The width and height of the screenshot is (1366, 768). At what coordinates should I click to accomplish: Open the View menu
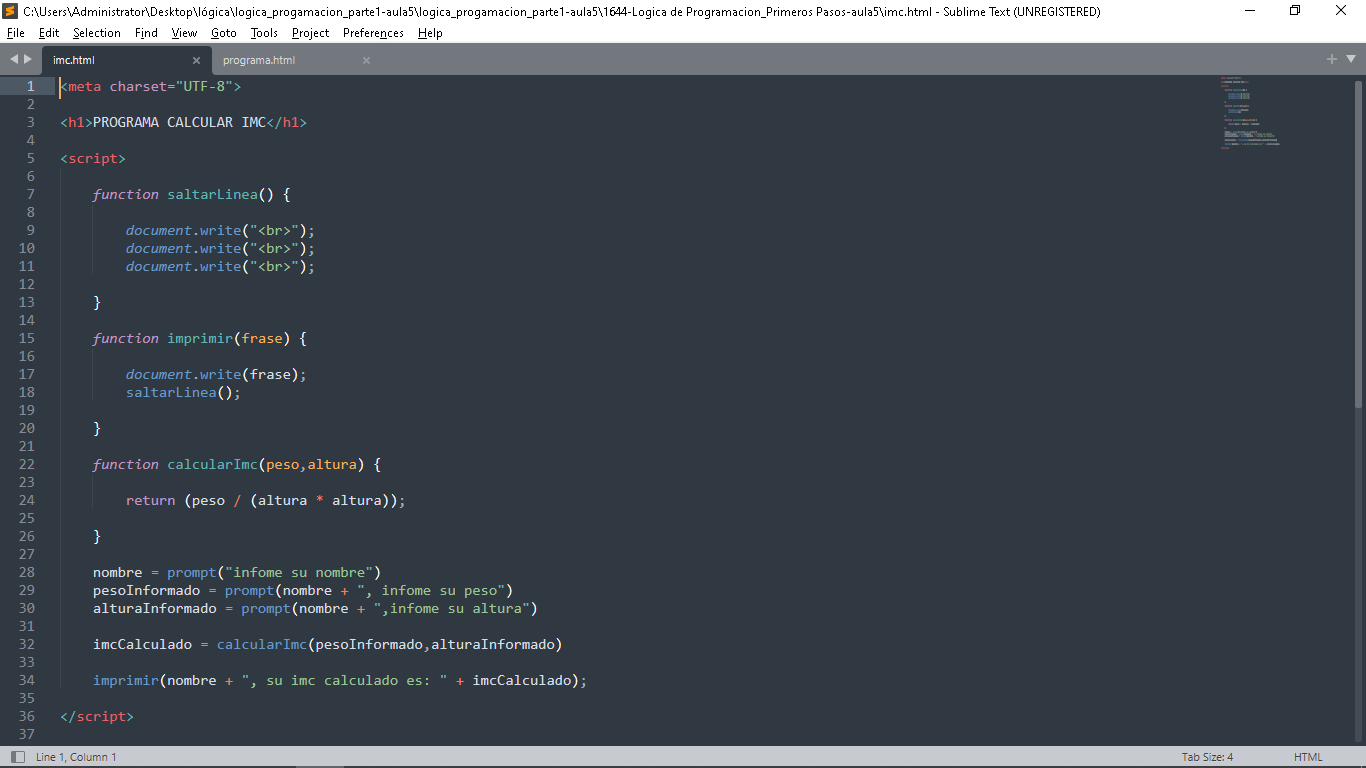click(184, 33)
